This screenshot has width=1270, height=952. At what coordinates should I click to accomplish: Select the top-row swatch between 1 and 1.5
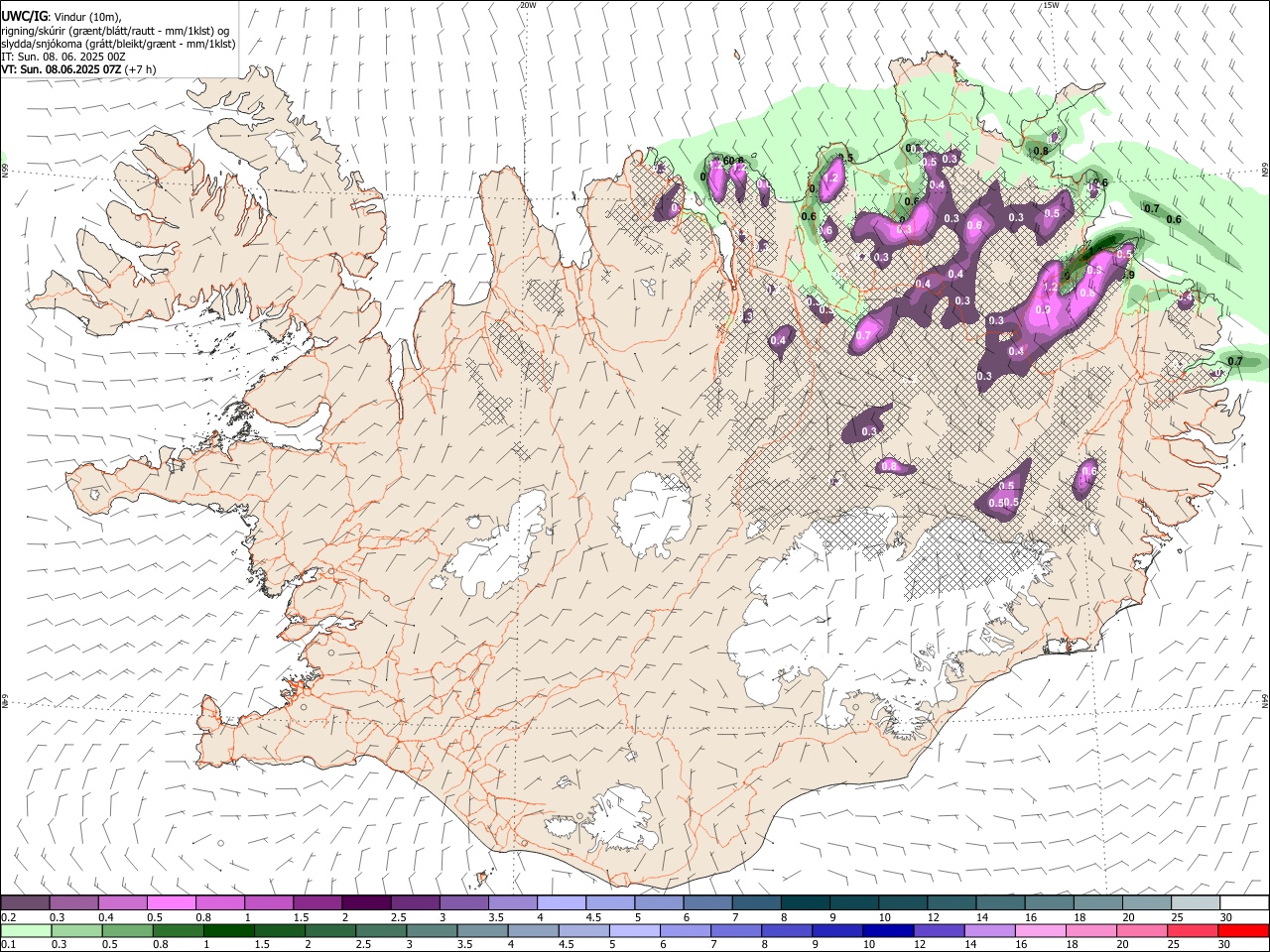(x=269, y=903)
